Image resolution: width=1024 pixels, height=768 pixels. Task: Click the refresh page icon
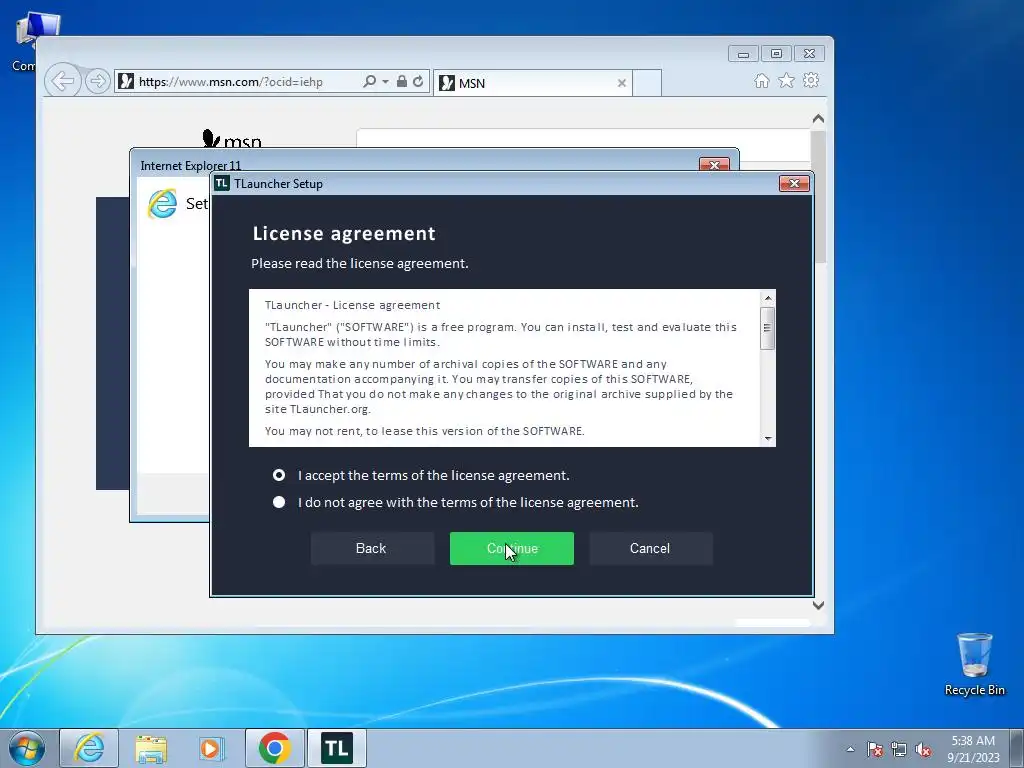418,81
